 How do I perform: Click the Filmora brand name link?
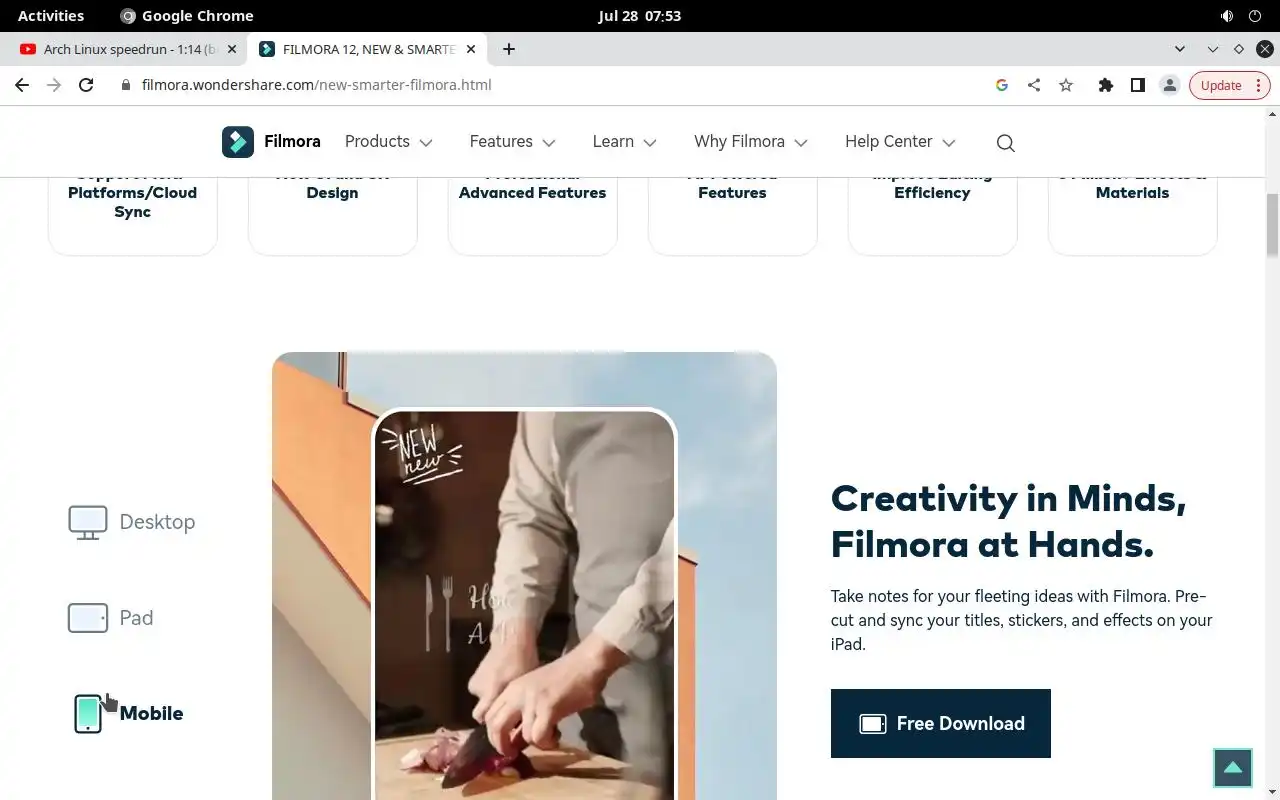click(x=292, y=142)
